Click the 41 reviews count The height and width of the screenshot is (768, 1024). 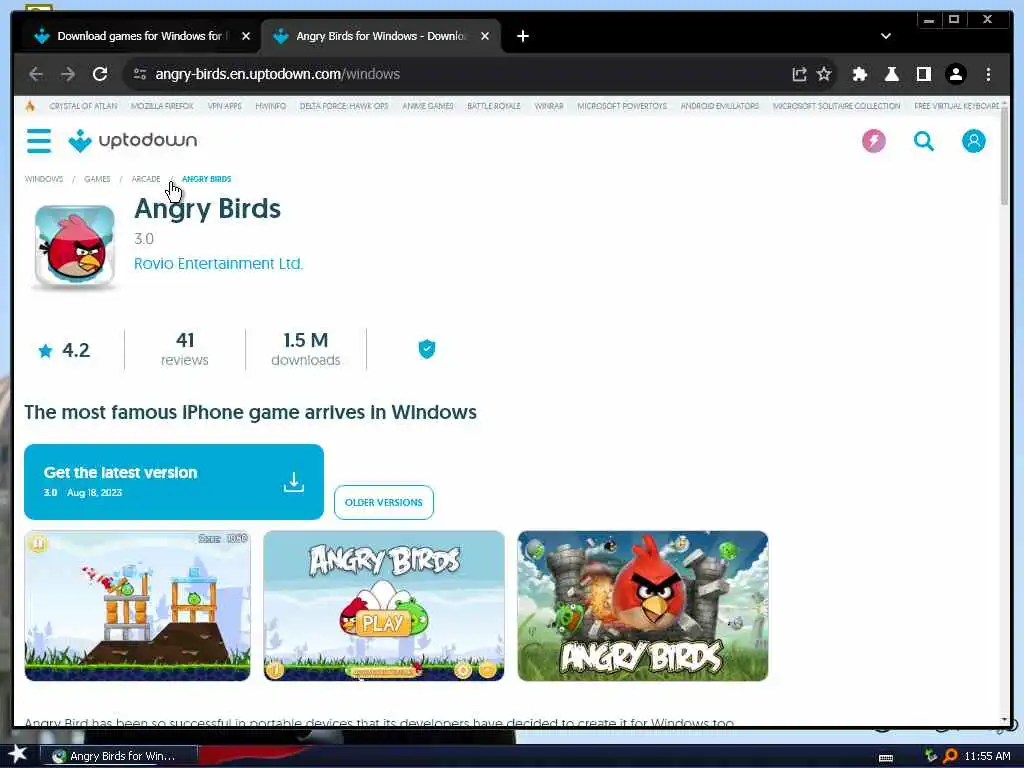tap(185, 349)
